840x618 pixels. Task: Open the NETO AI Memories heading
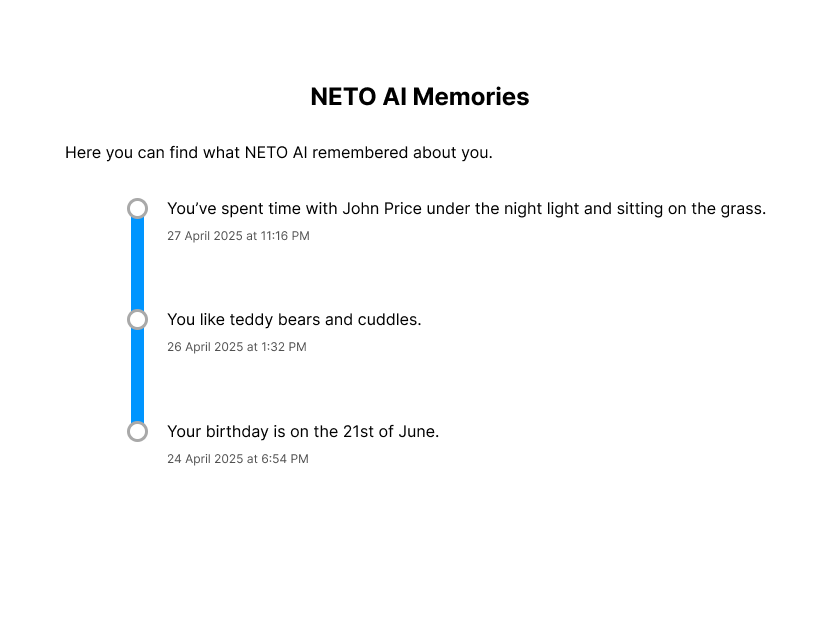[x=420, y=97]
